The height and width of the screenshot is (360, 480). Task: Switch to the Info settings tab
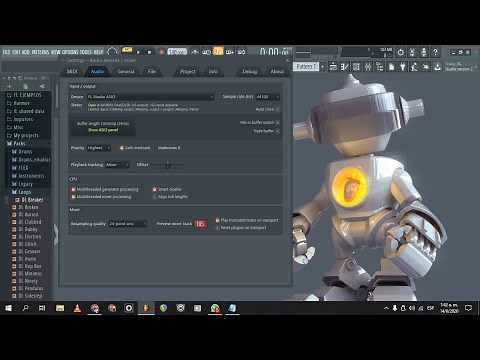coord(213,71)
